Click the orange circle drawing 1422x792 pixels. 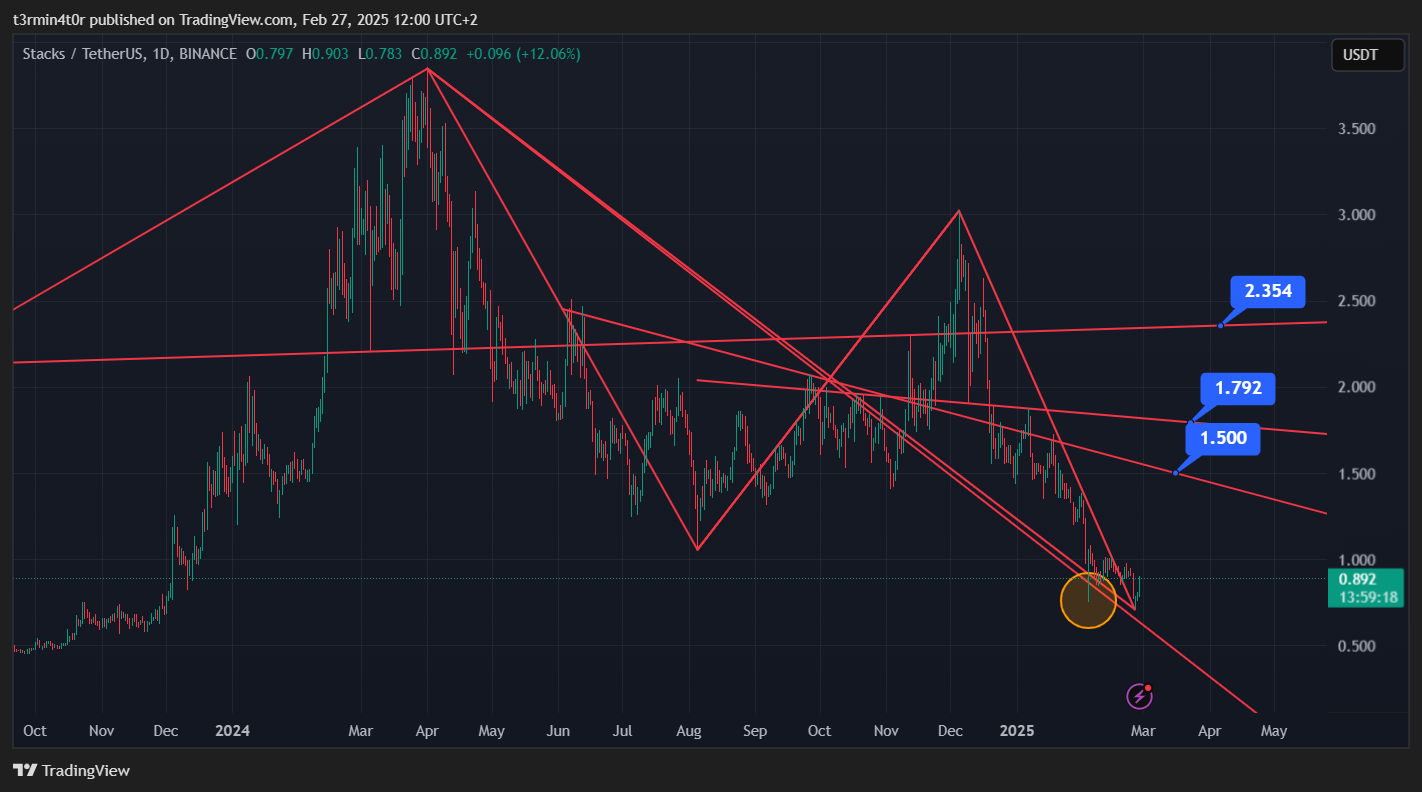coord(1088,600)
